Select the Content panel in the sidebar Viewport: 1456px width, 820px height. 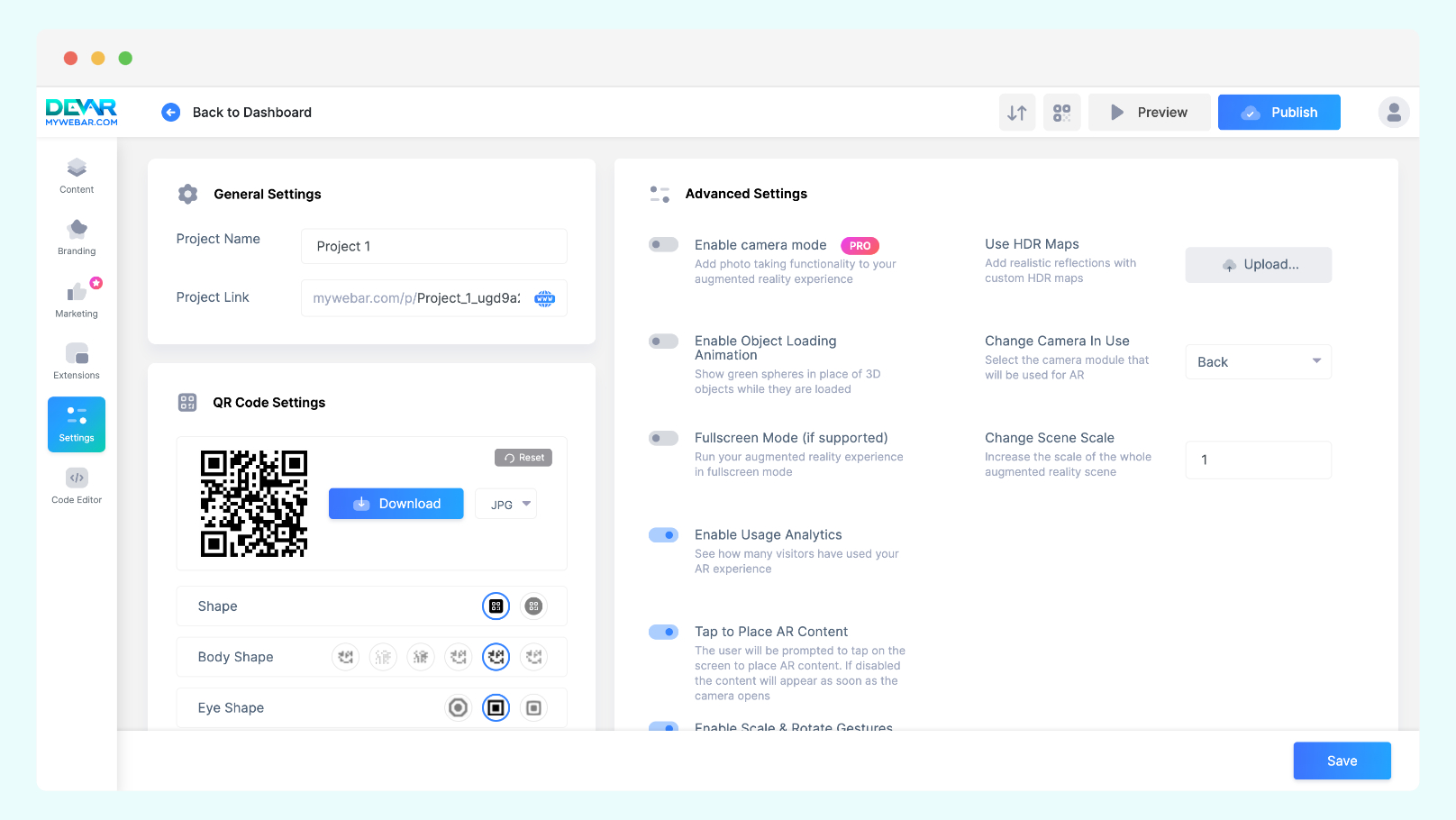(76, 174)
